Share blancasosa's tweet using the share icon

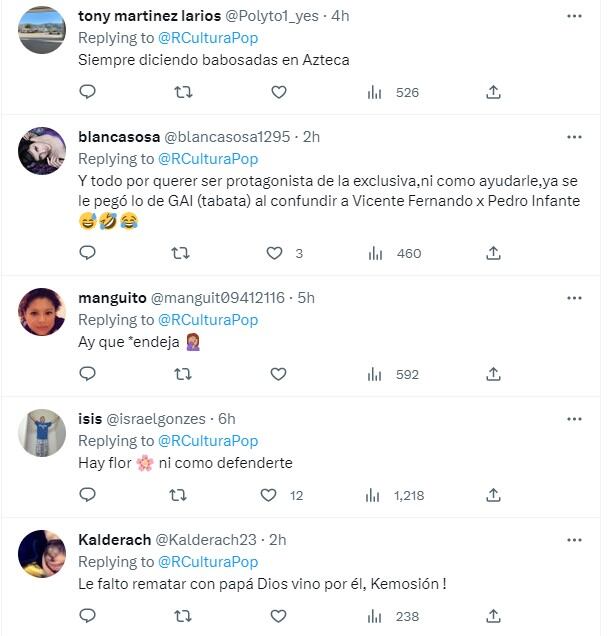point(493,253)
